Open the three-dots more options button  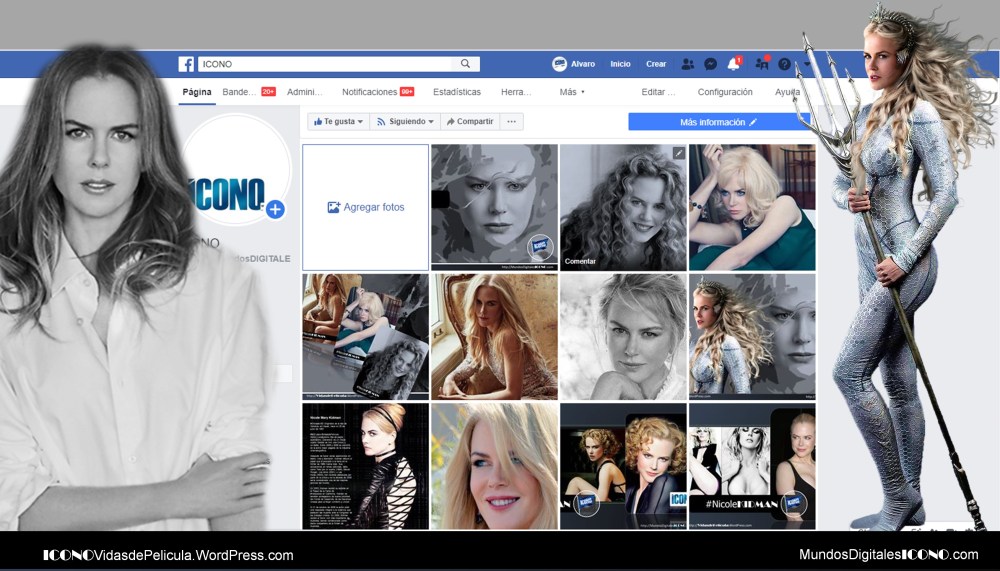[511, 121]
